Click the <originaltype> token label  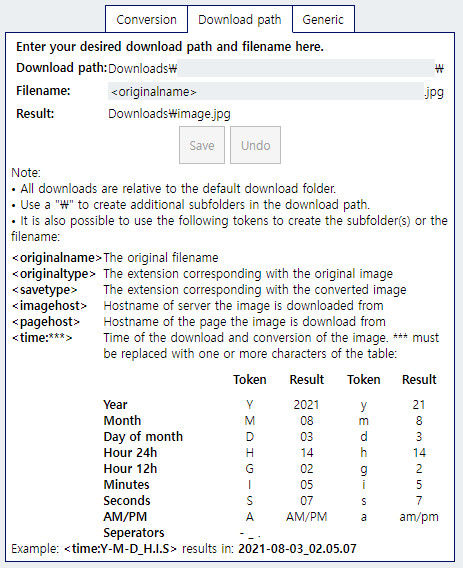[x=54, y=274]
